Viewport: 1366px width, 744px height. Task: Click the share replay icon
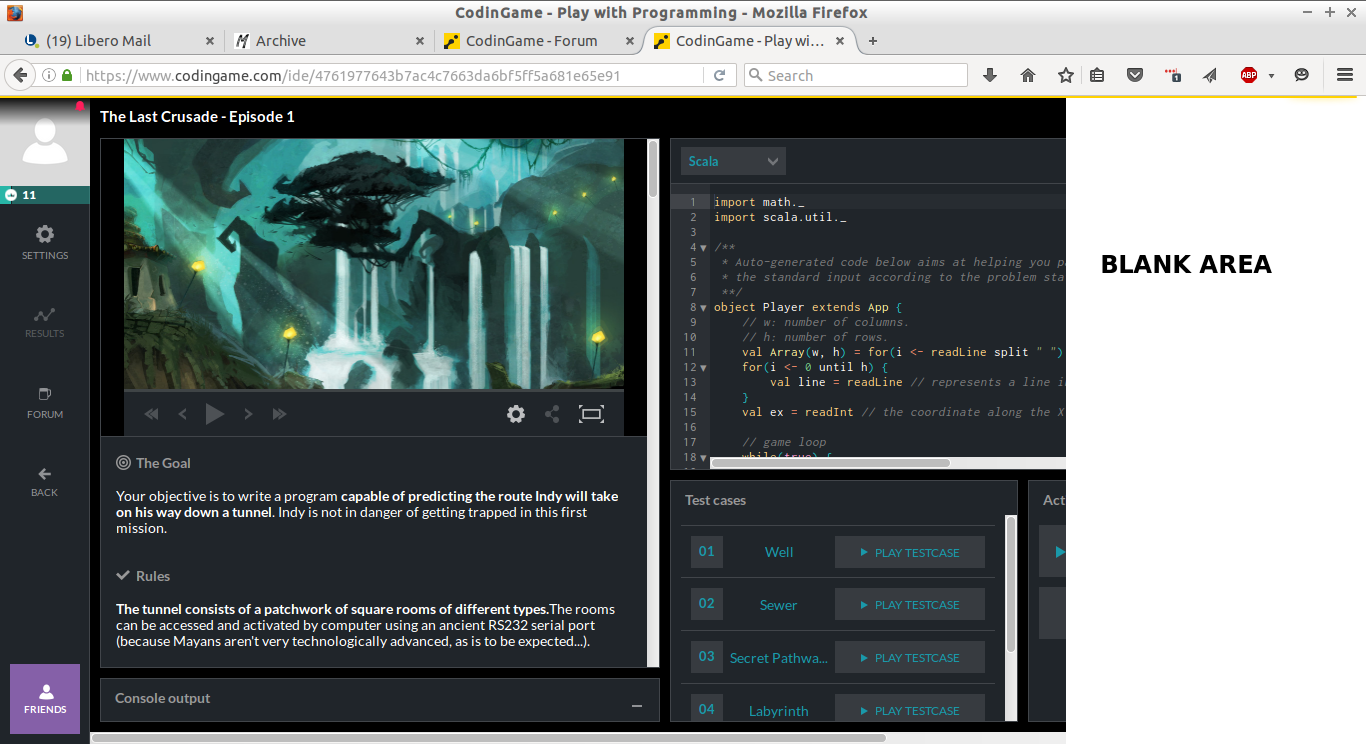pyautogui.click(x=552, y=414)
